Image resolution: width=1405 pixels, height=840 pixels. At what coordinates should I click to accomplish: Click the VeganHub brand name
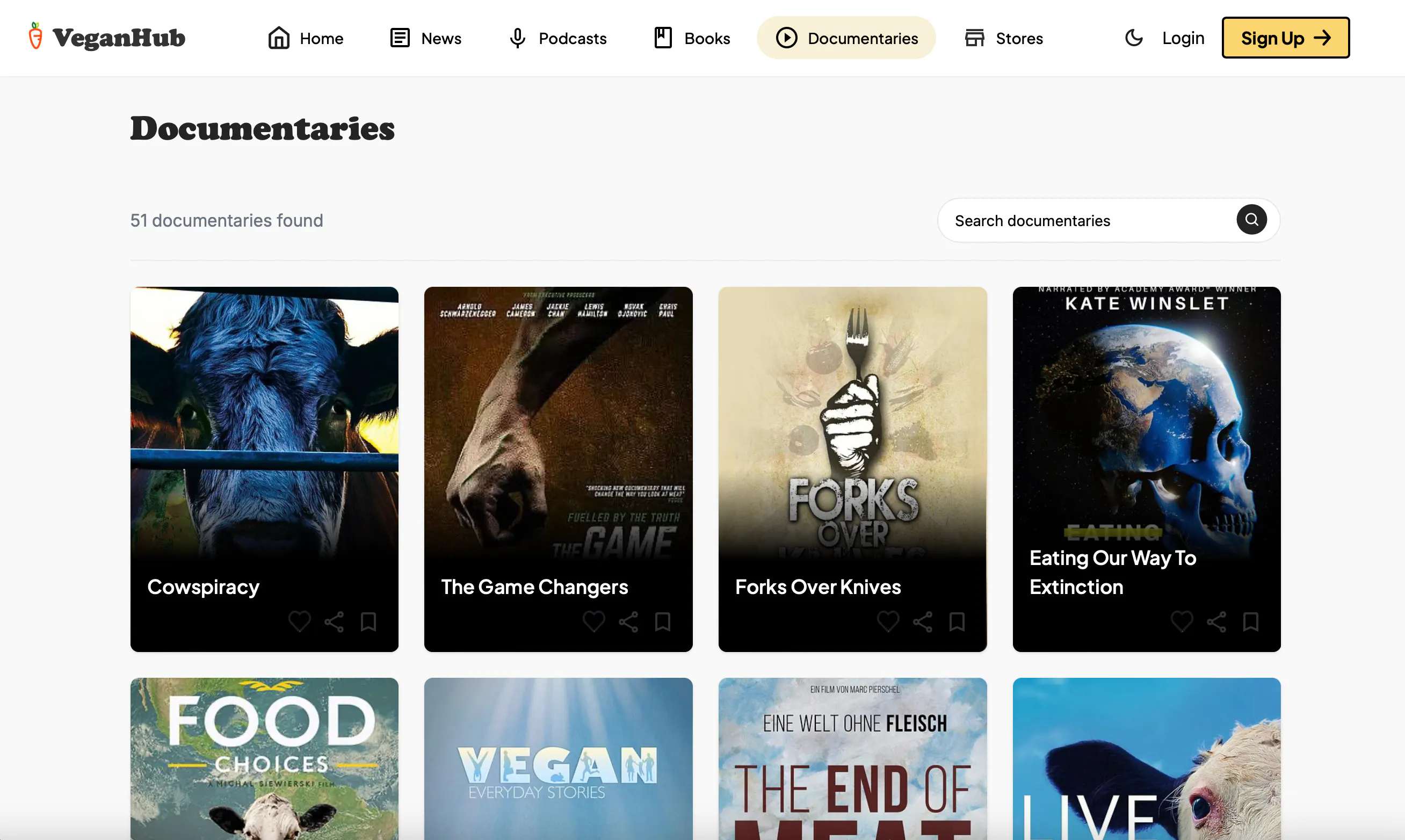click(x=119, y=38)
